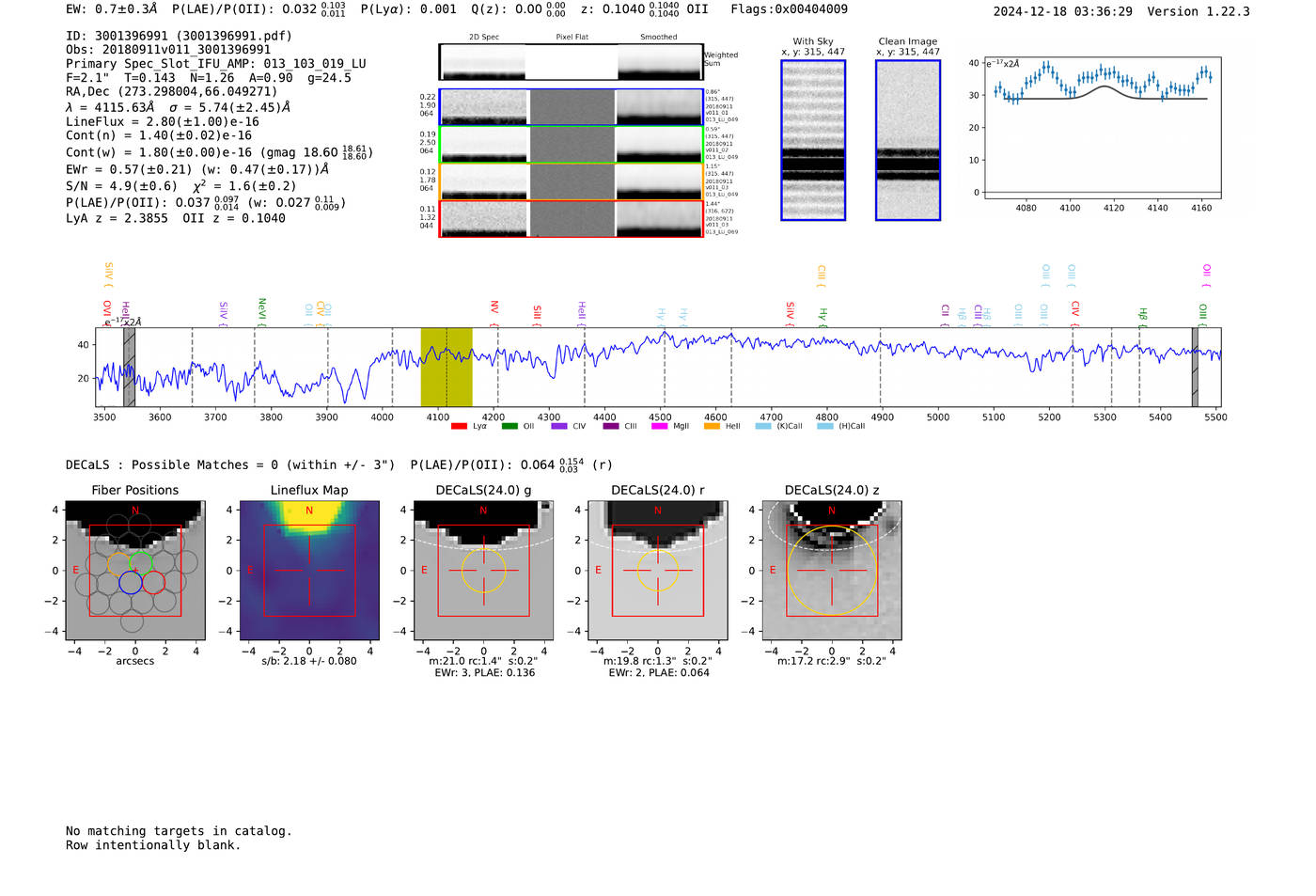Click the 2024-12-18 03:36:29 timestamp

pyautogui.click(x=1063, y=11)
